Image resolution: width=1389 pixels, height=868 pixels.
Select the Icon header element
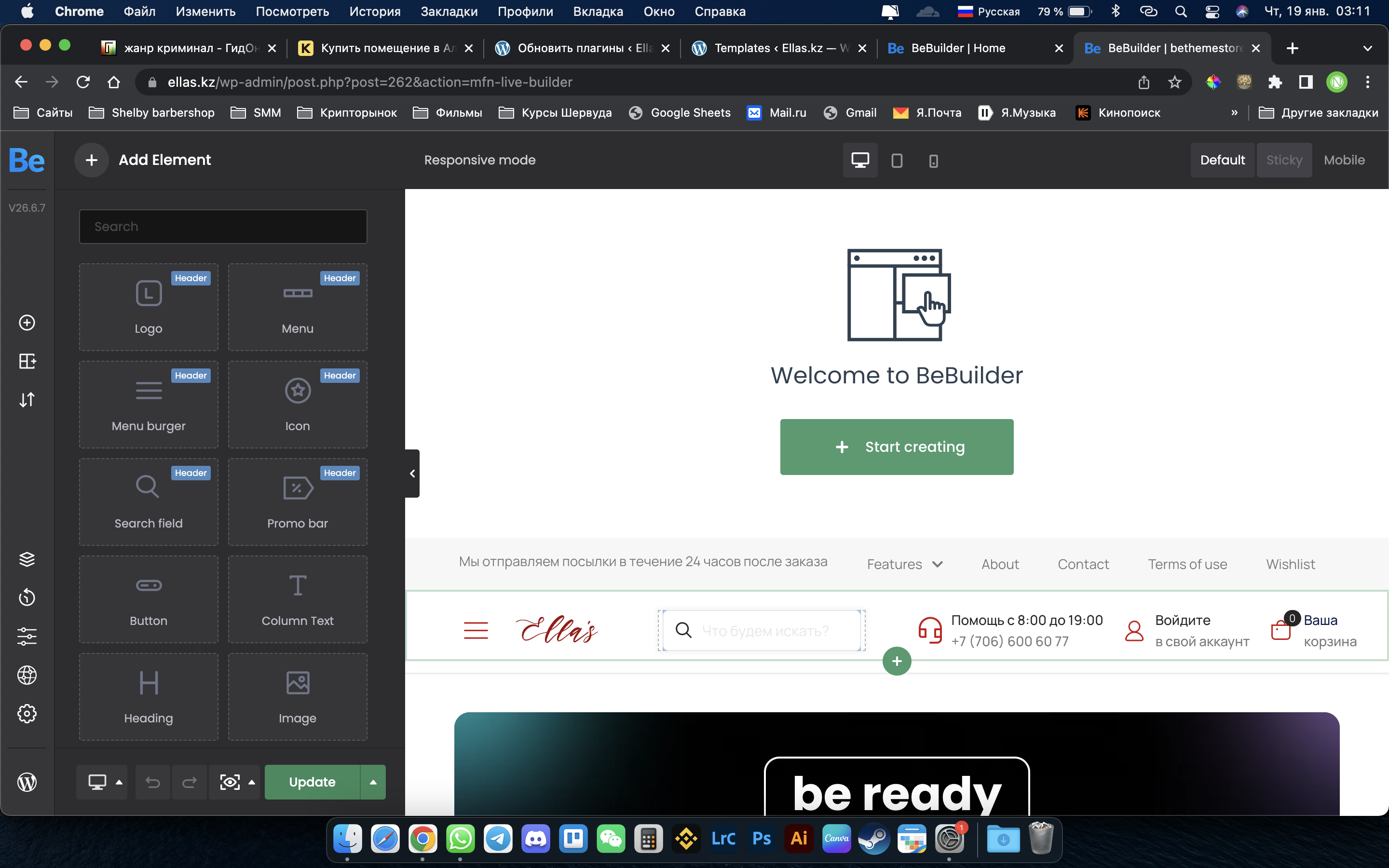tap(297, 405)
